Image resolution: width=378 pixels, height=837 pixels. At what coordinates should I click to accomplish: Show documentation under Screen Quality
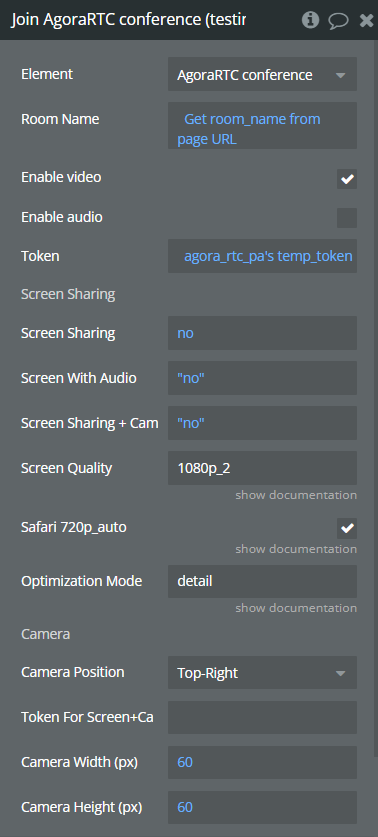point(296,495)
